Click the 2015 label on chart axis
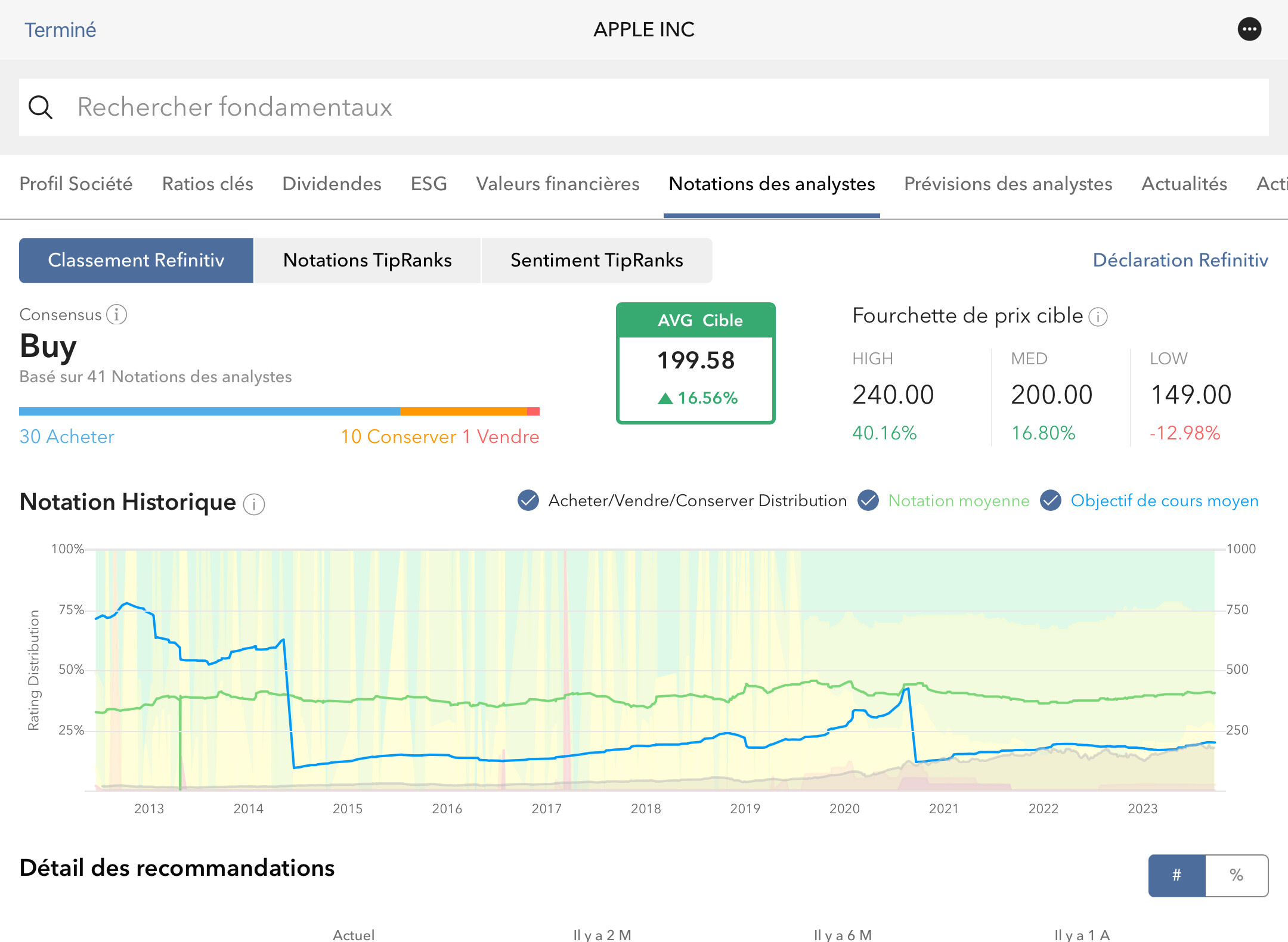 [348, 808]
